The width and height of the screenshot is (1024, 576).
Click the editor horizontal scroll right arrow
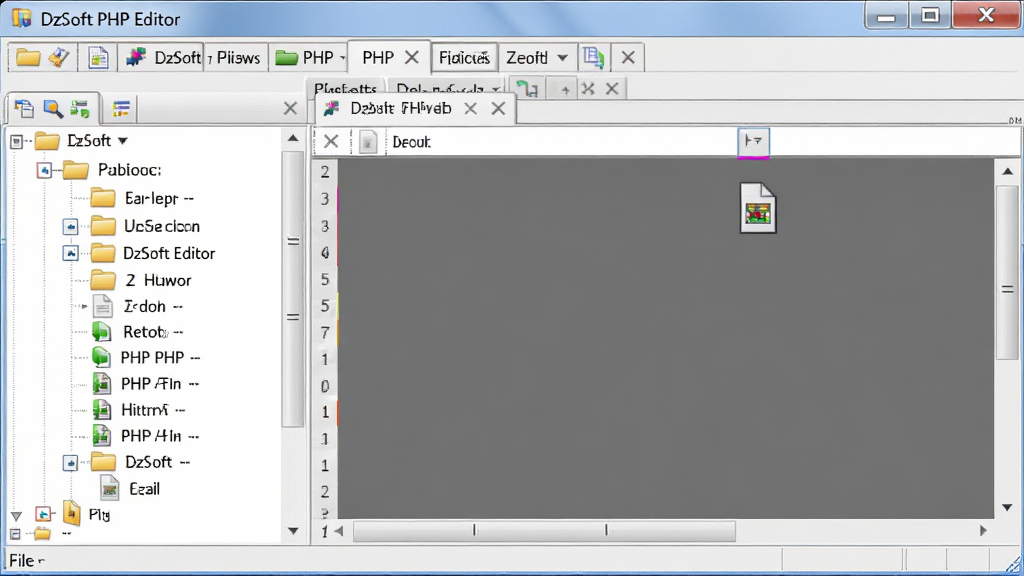983,531
